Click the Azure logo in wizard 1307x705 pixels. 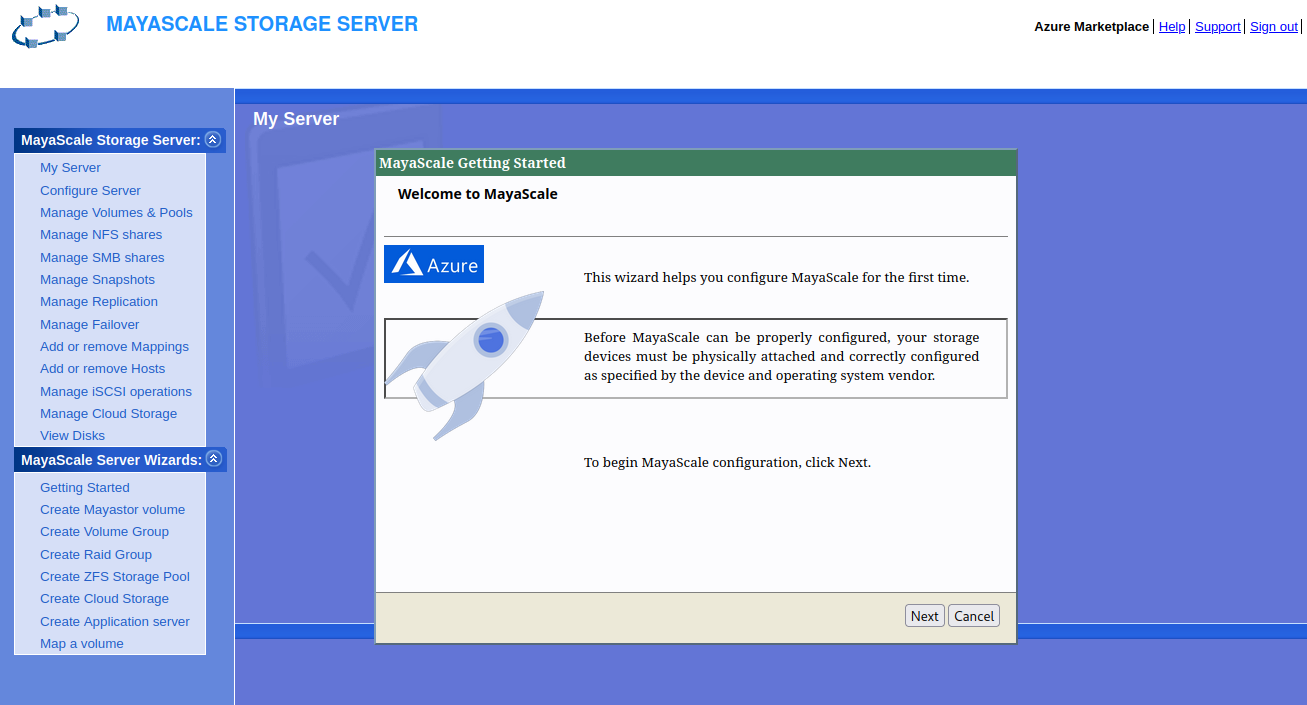434,264
